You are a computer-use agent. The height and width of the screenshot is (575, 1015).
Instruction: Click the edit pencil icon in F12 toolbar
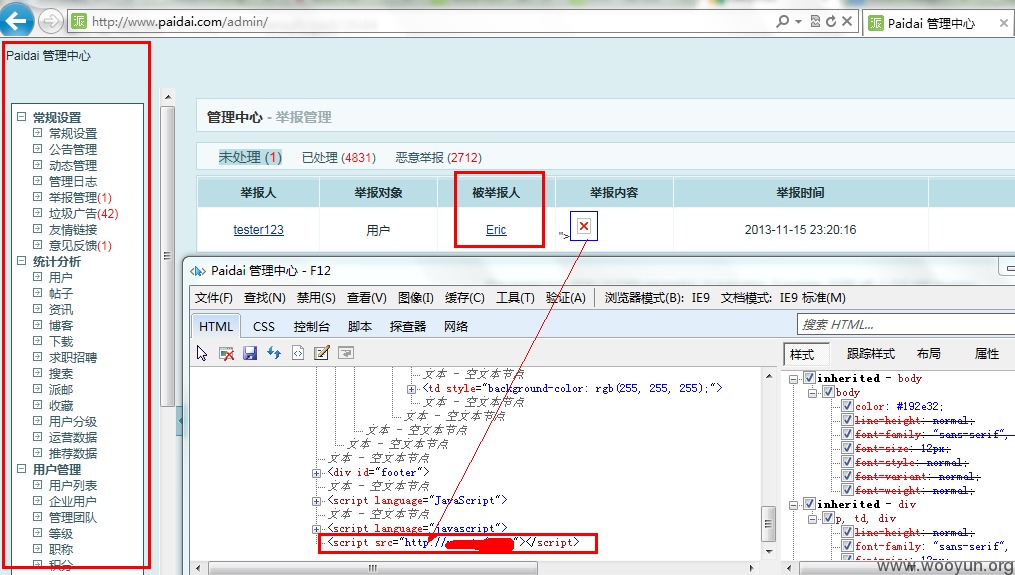point(322,353)
